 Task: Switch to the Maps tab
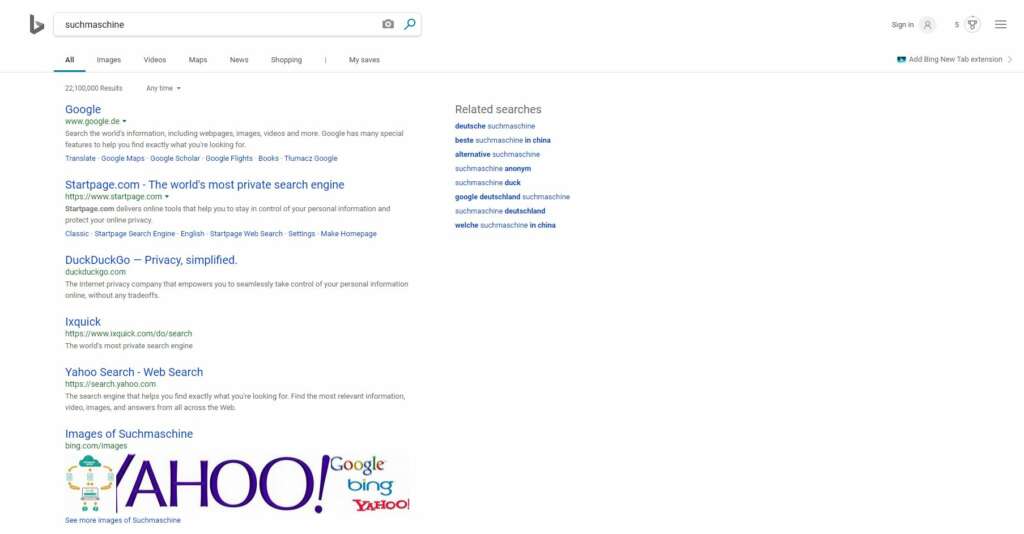[x=198, y=59]
